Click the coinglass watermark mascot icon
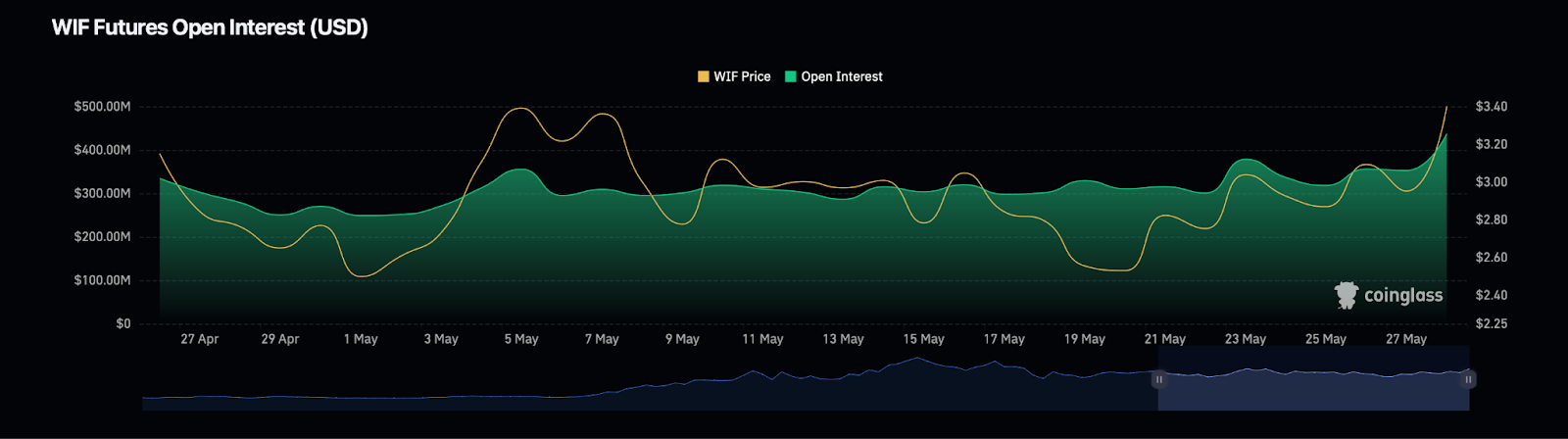The height and width of the screenshot is (439, 1568). 1347,295
